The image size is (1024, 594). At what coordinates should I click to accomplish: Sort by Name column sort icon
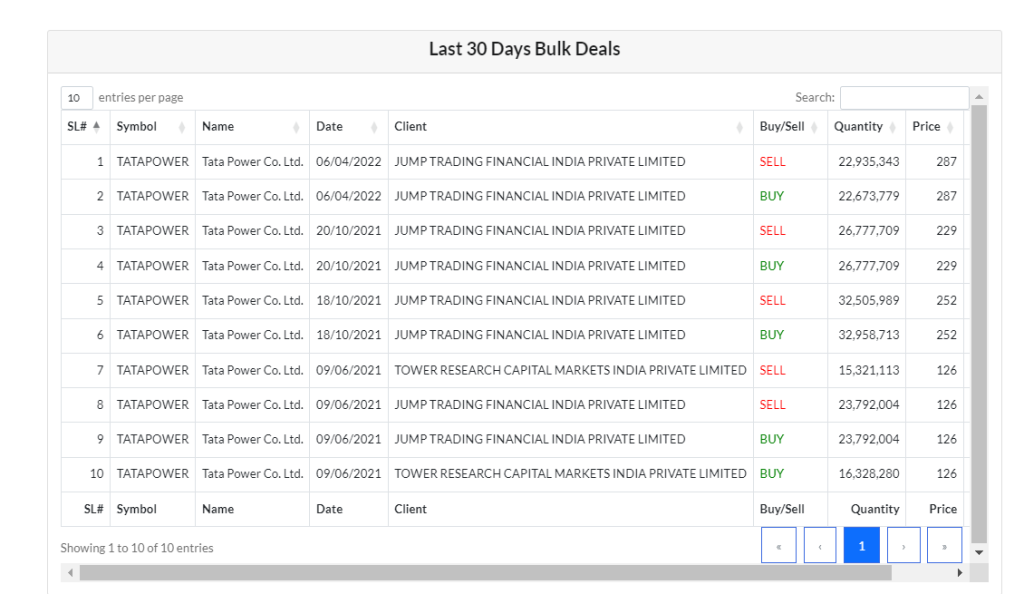point(296,127)
